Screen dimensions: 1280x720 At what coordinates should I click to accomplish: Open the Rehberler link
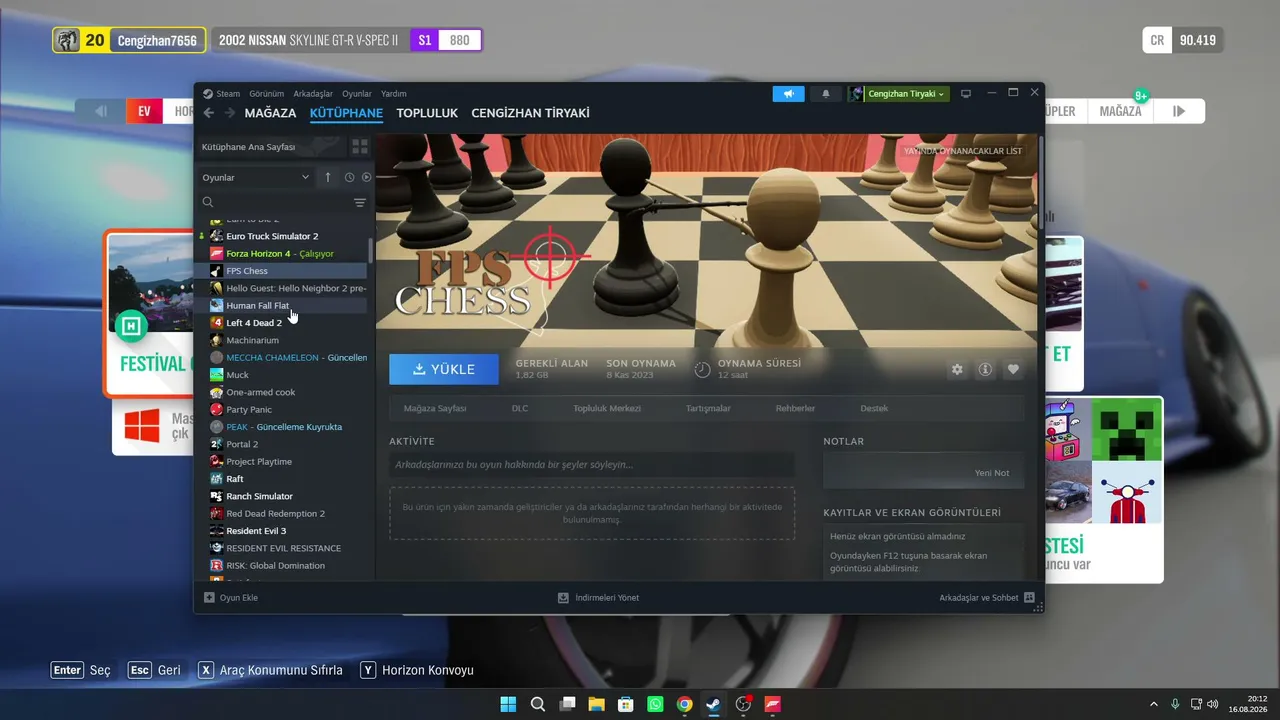click(795, 408)
